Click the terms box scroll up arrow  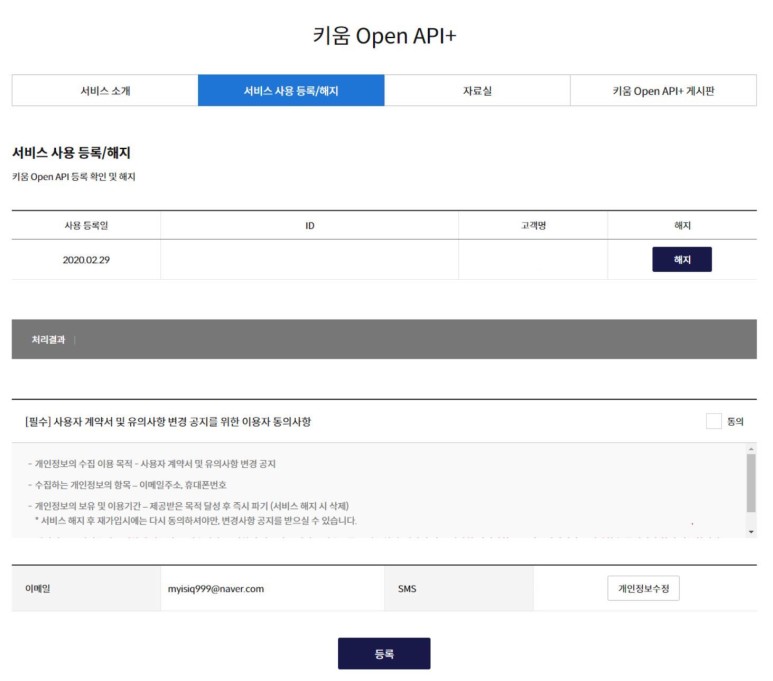[751, 449]
